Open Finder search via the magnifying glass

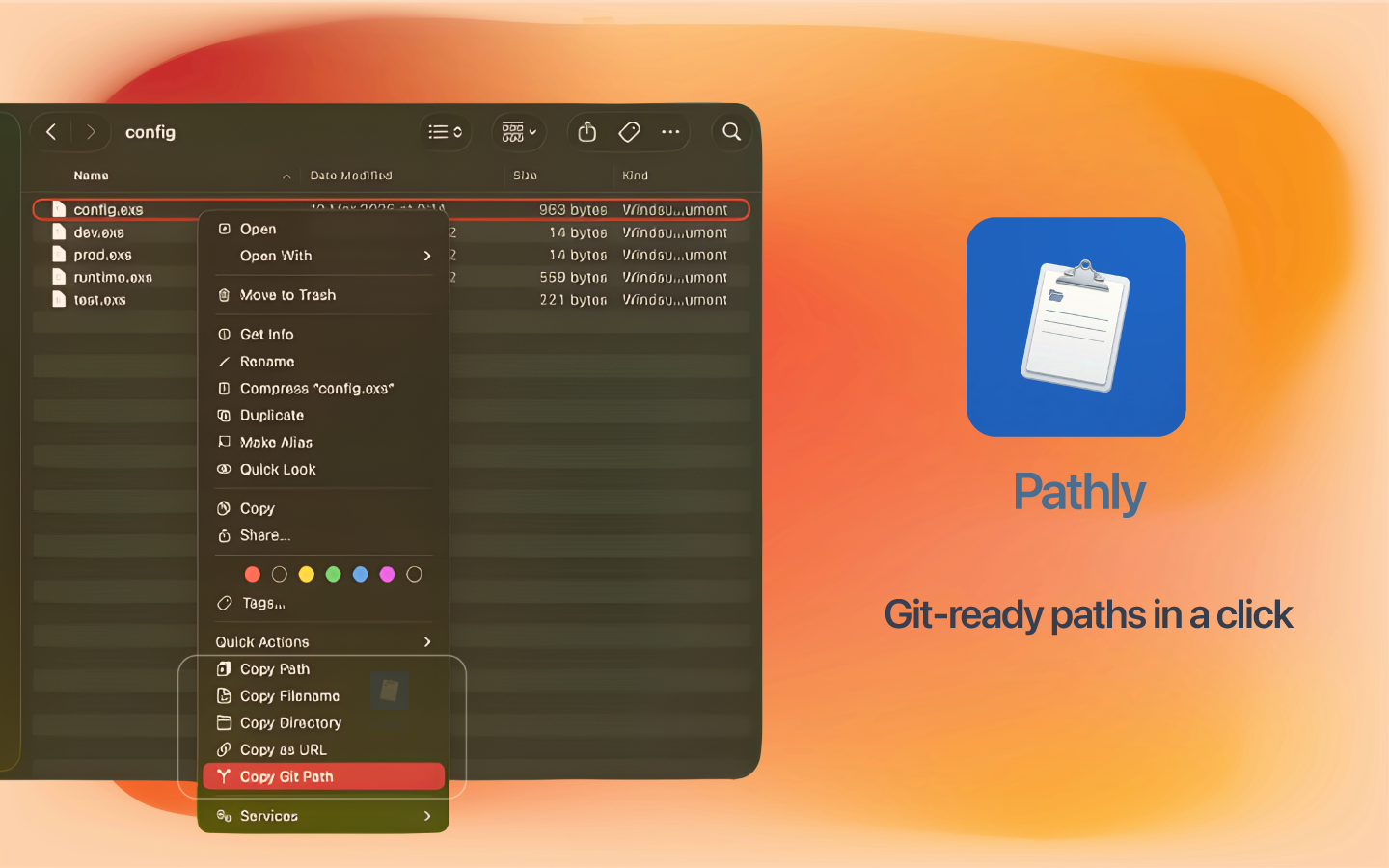point(731,132)
